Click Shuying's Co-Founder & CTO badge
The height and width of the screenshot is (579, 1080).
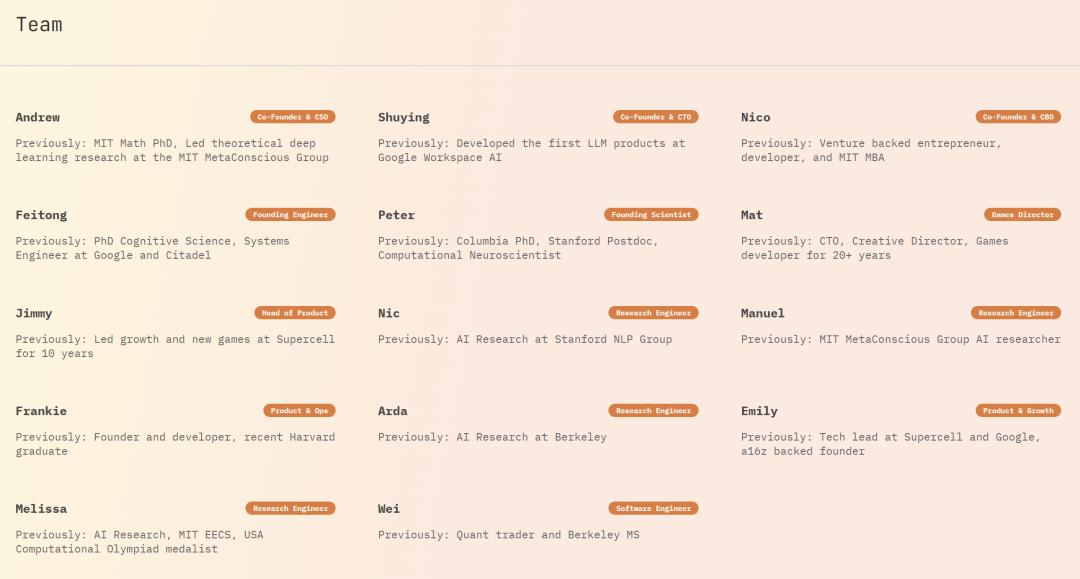click(655, 117)
